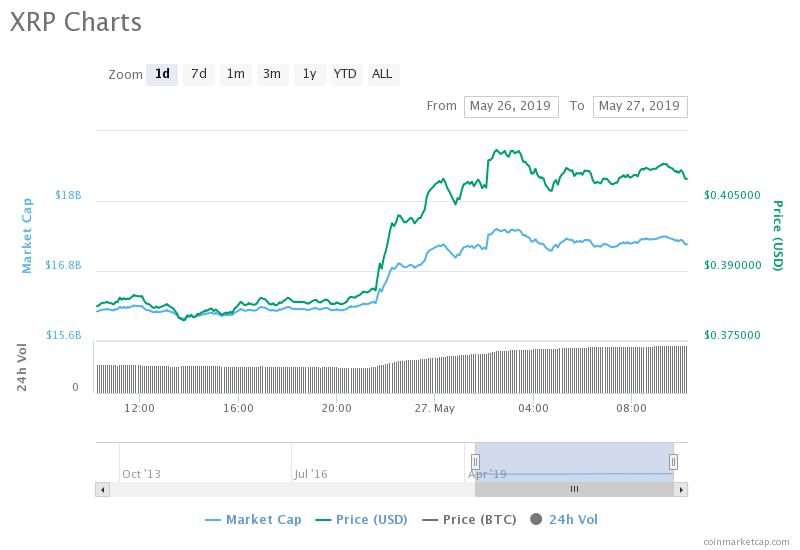The image size is (800, 550).
Task: Select the 1d zoom range
Action: pos(162,74)
